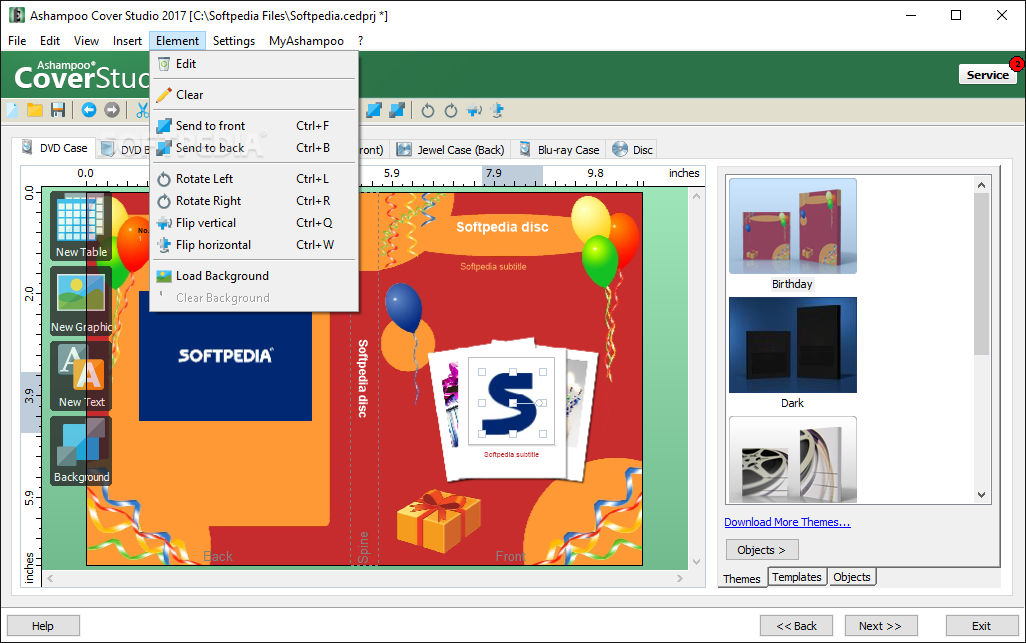Click the Cut scissors toolbar icon
This screenshot has width=1026, height=643.
tap(142, 110)
